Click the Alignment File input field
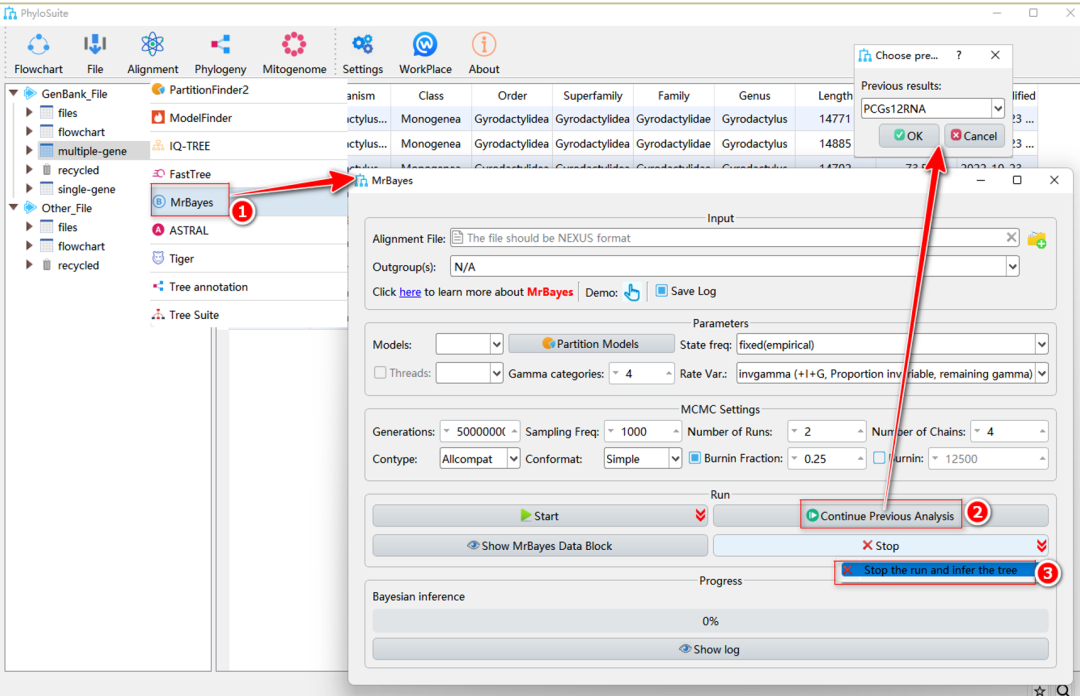1080x696 pixels. point(734,238)
